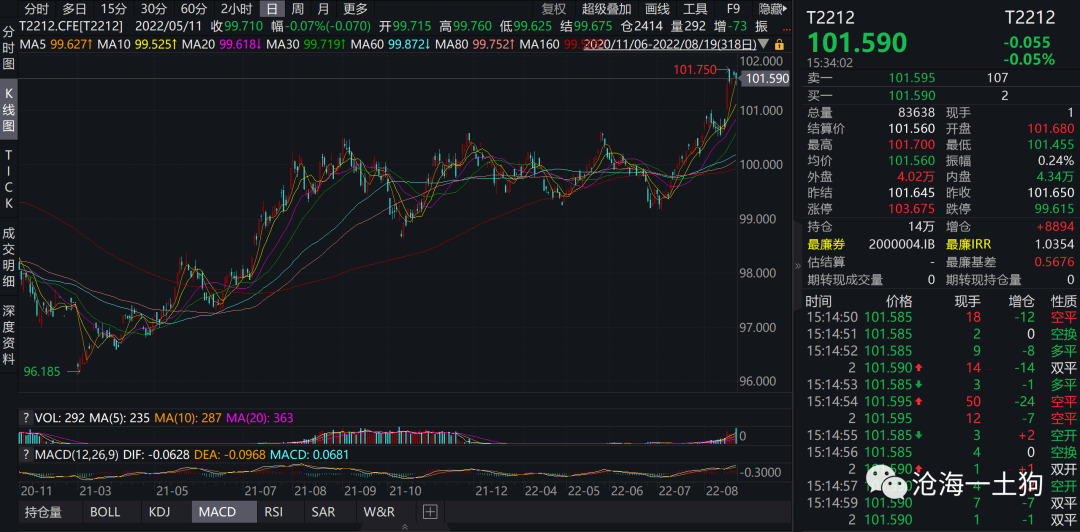Click the 最廉基差 value 0.5676
Viewport: 1080px width, 532px height.
pos(1055,262)
